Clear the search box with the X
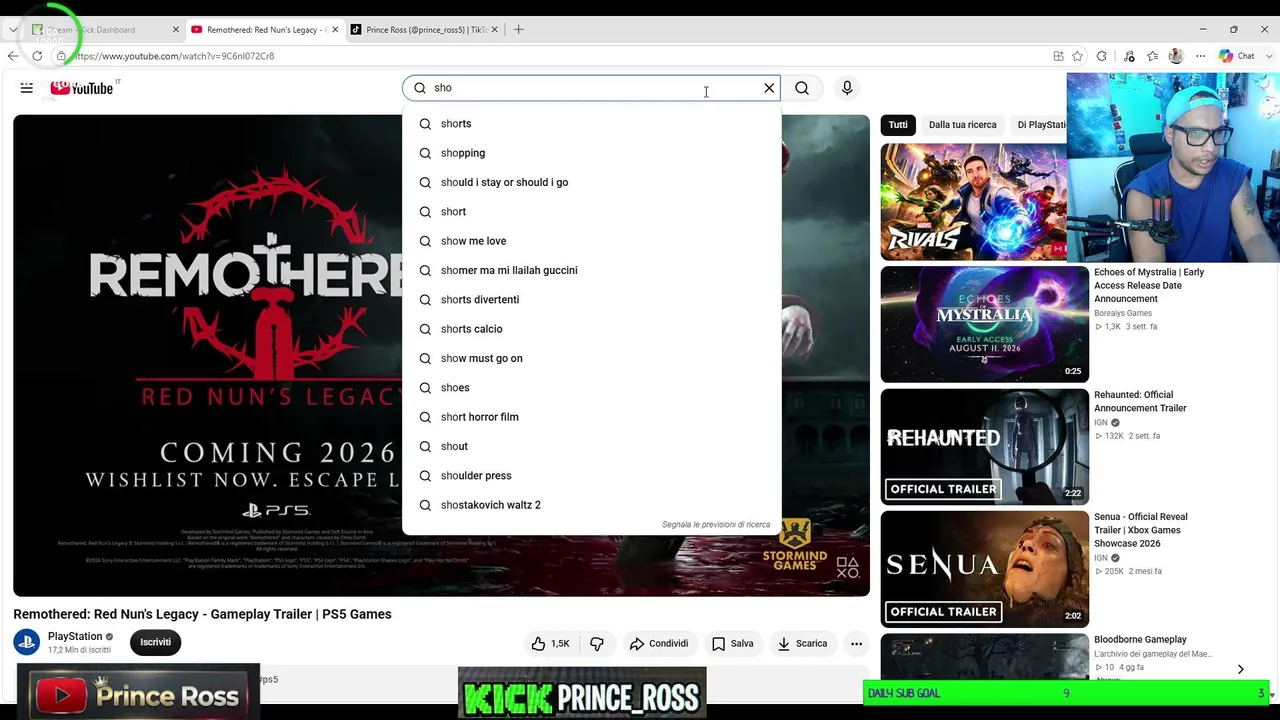Viewport: 1280px width, 720px height. coord(769,88)
